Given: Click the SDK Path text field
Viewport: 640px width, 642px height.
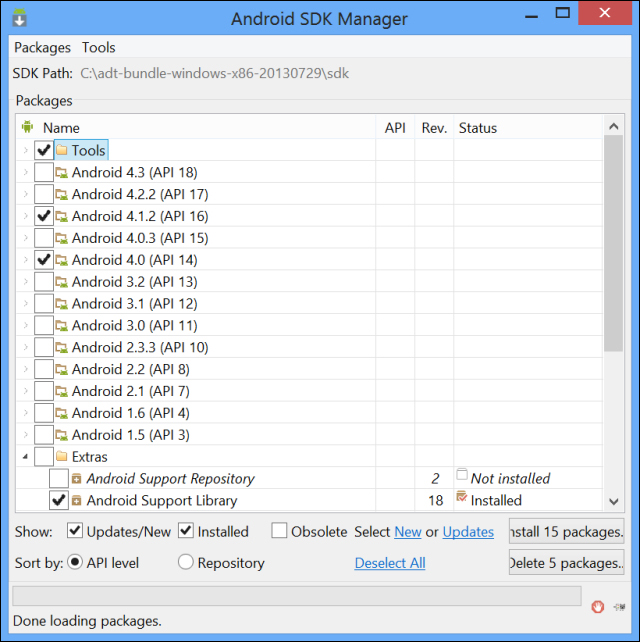Looking at the screenshot, I should [x=215, y=74].
